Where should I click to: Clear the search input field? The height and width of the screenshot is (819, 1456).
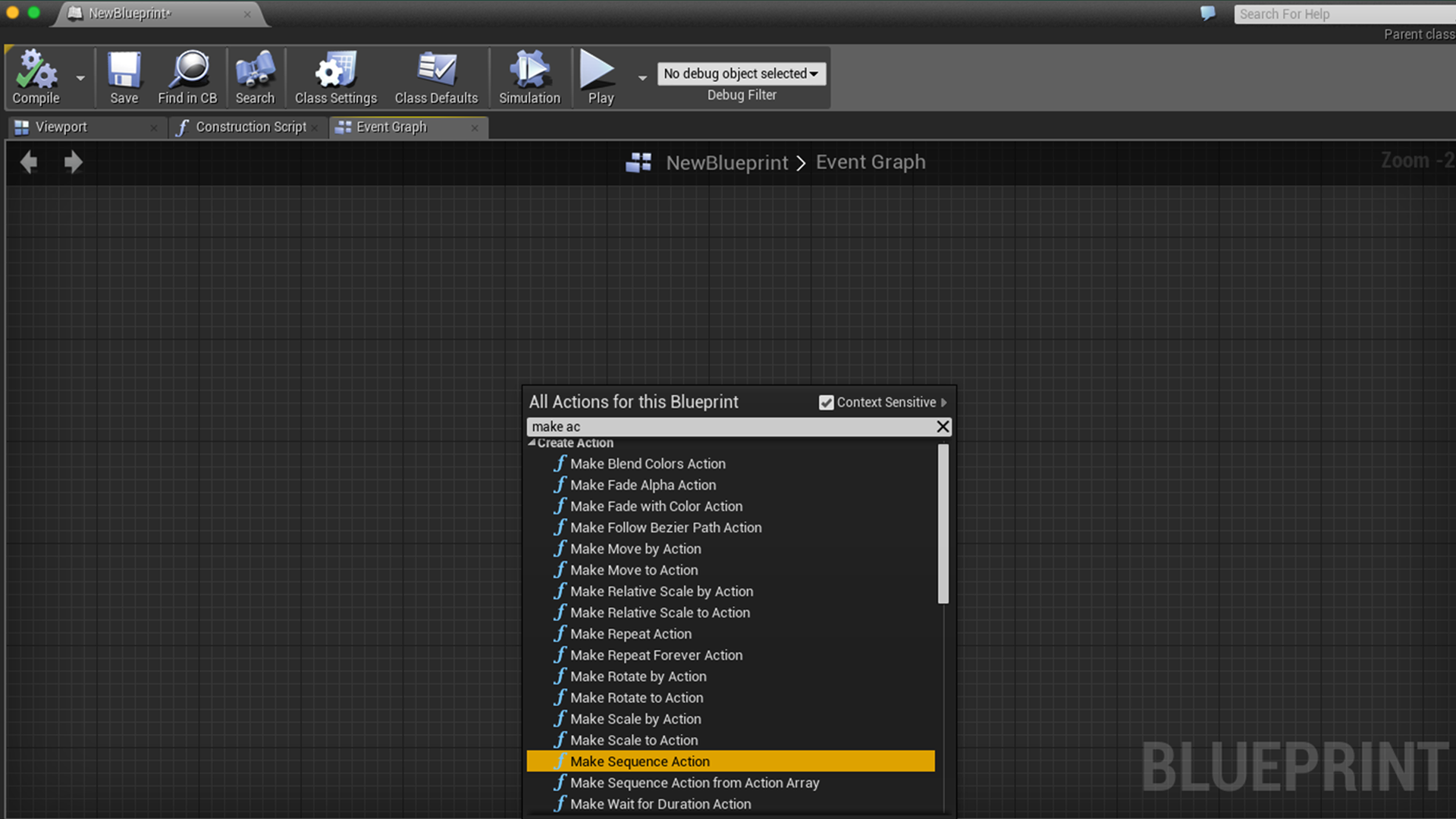942,427
